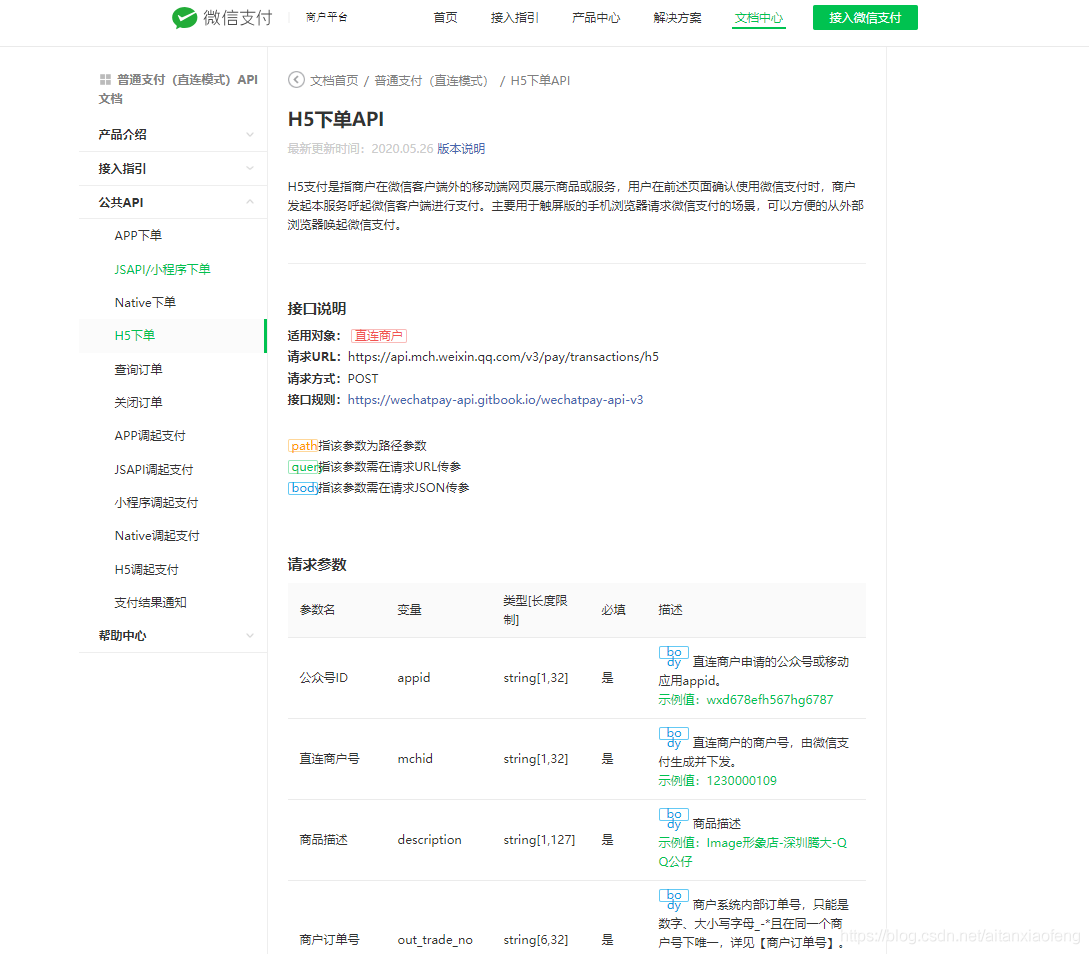Open the 版本说明 link
The height and width of the screenshot is (954, 1089).
coord(461,147)
